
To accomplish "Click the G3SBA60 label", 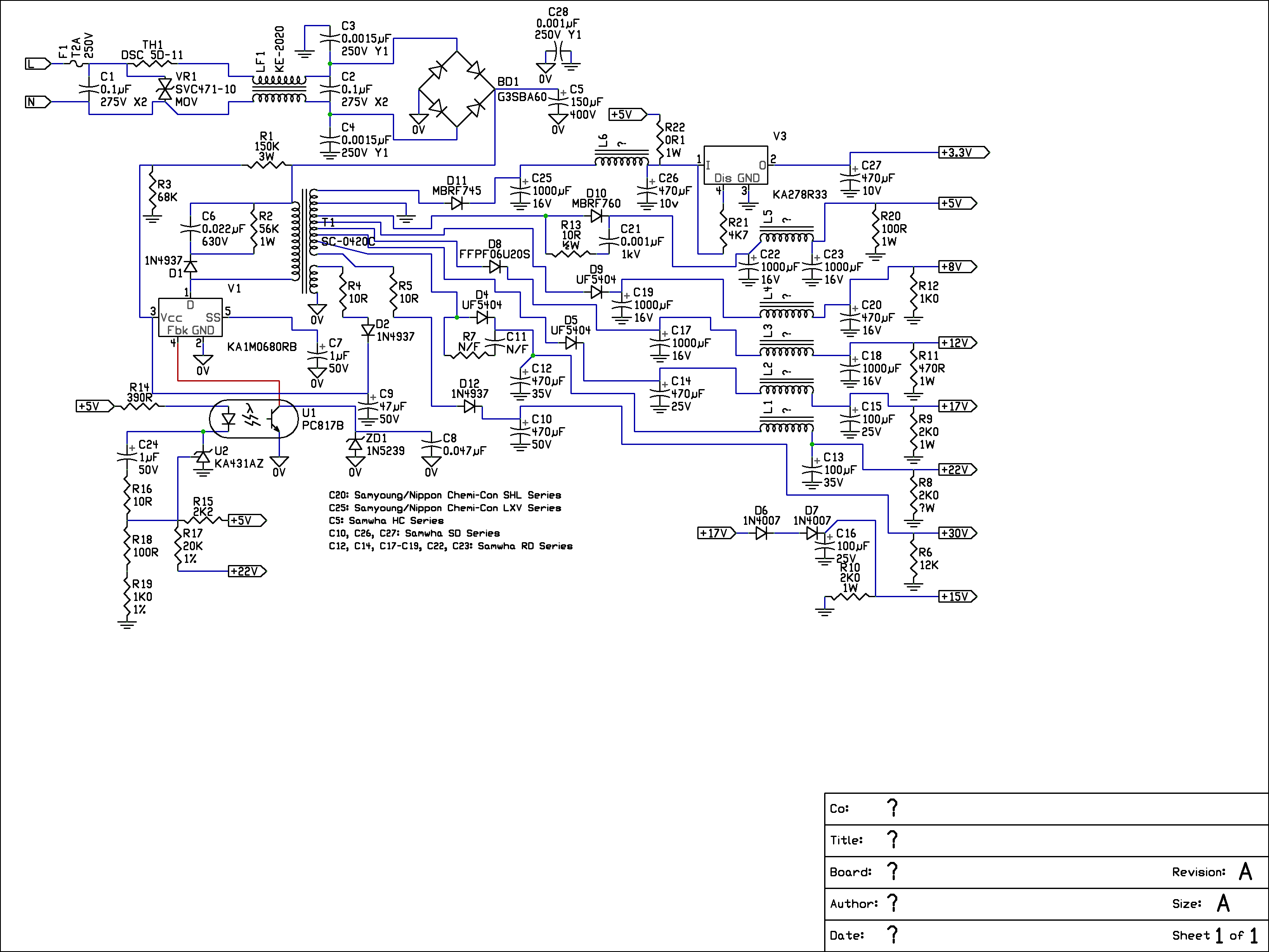I will (x=521, y=97).
